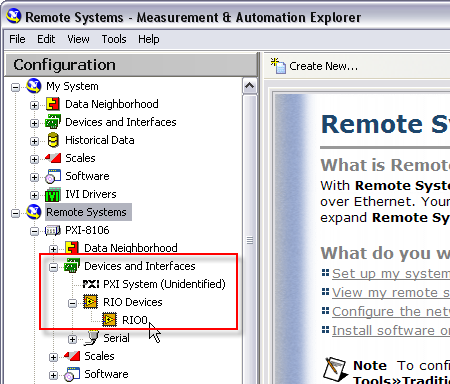Select PXI-8106 in the tree
The width and height of the screenshot is (450, 384).
[87, 230]
